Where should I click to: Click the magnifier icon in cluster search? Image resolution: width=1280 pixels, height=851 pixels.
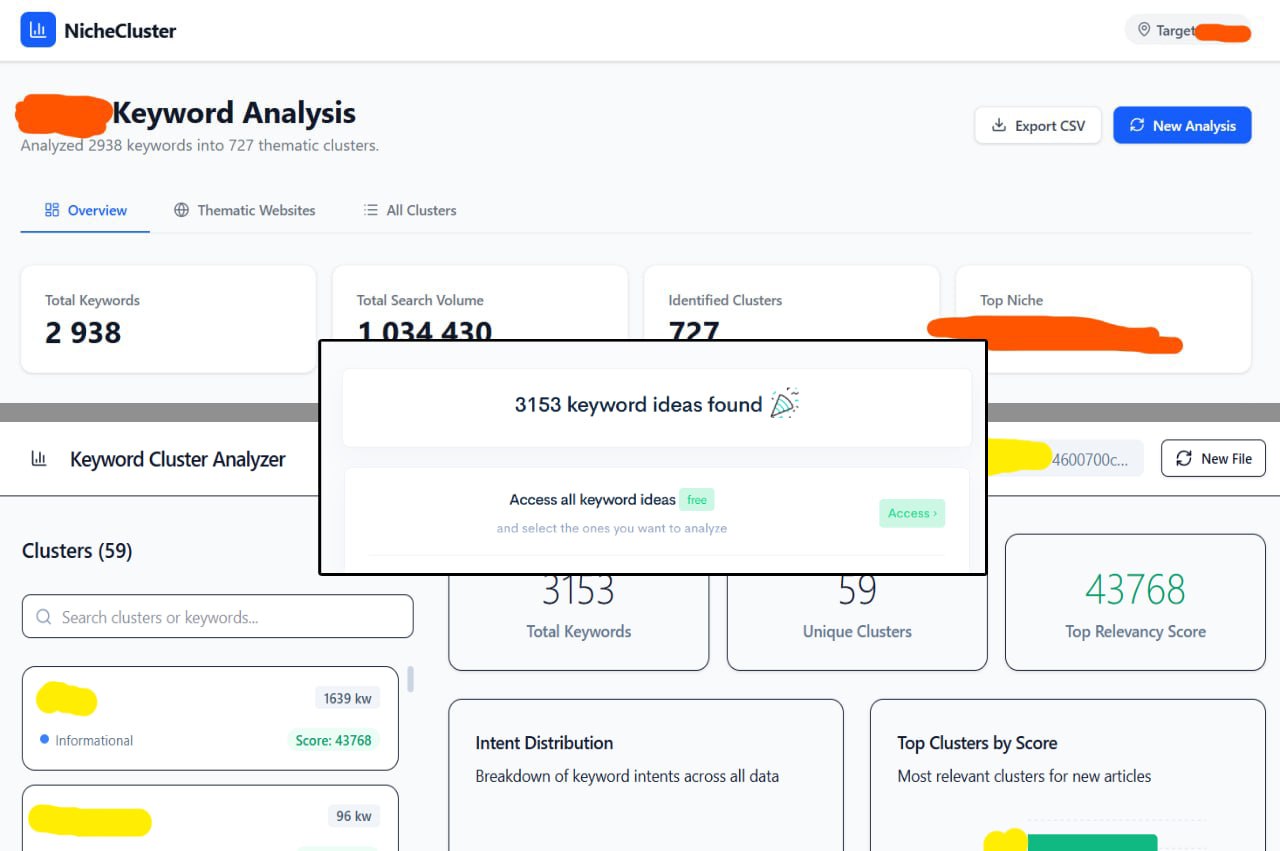[x=44, y=617]
